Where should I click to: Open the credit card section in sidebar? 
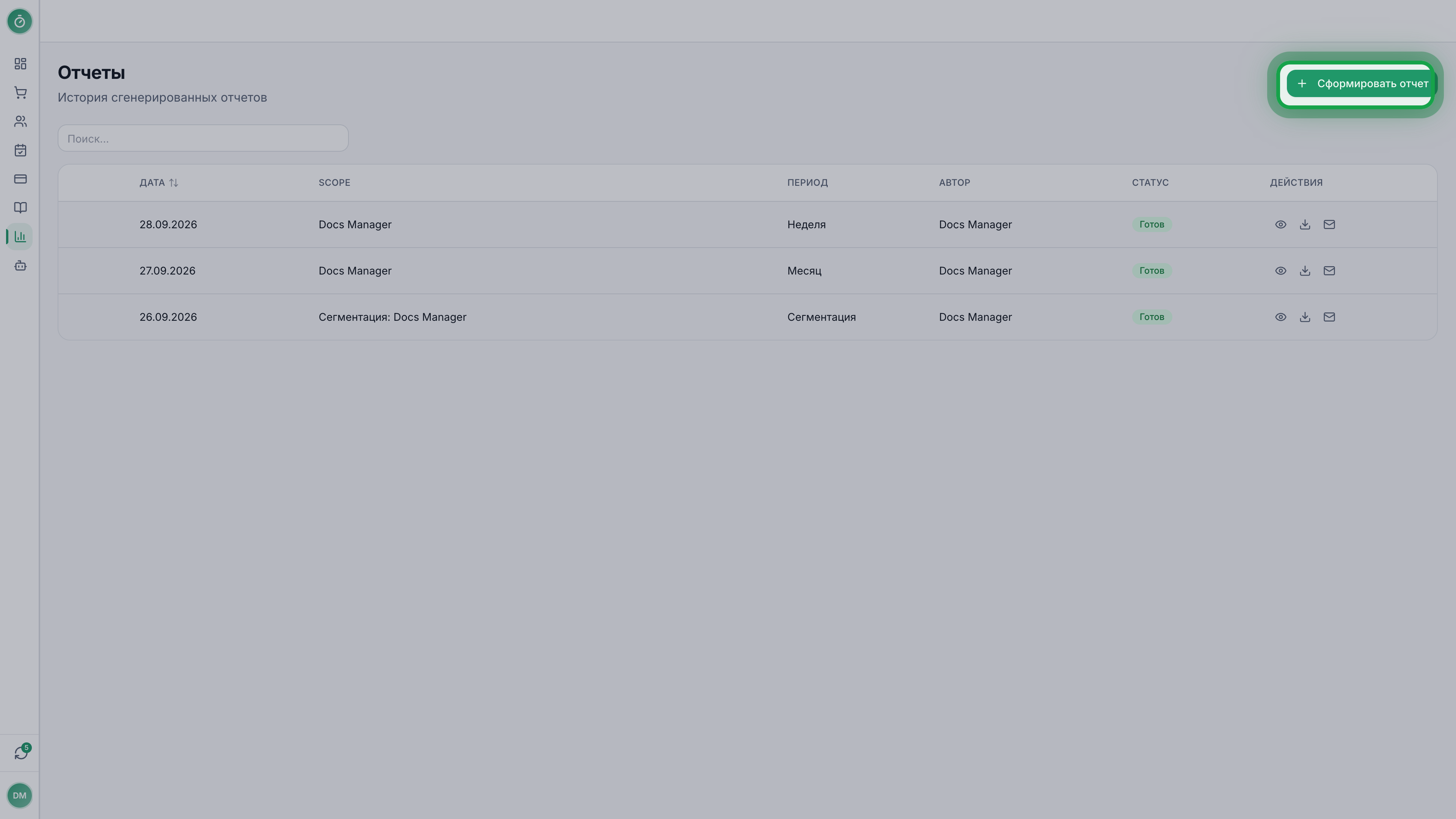(20, 179)
